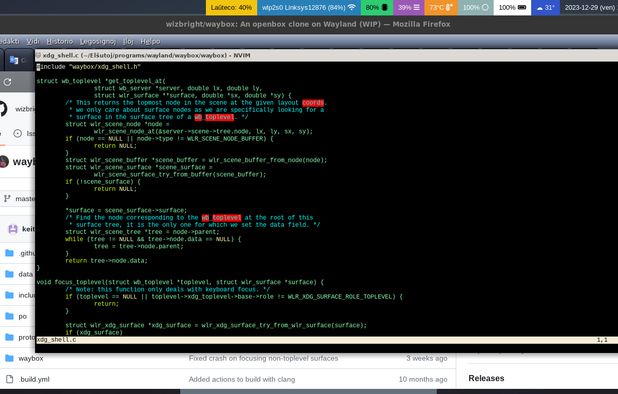Click the Releases heading link
Viewport: 618px width, 394px height.
[x=486, y=378]
